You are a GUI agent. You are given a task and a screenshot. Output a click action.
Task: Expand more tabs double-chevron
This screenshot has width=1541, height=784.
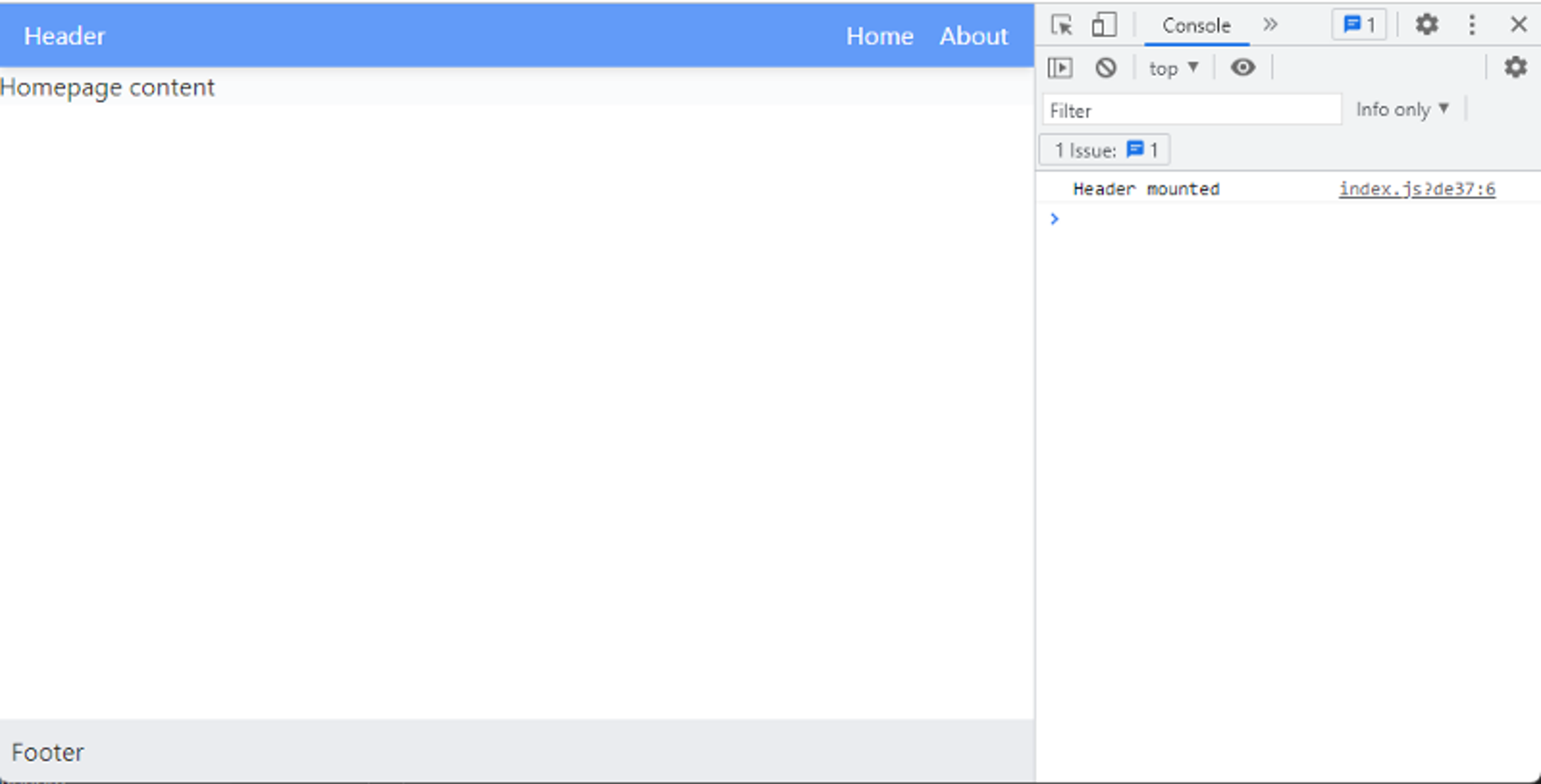[x=1271, y=25]
